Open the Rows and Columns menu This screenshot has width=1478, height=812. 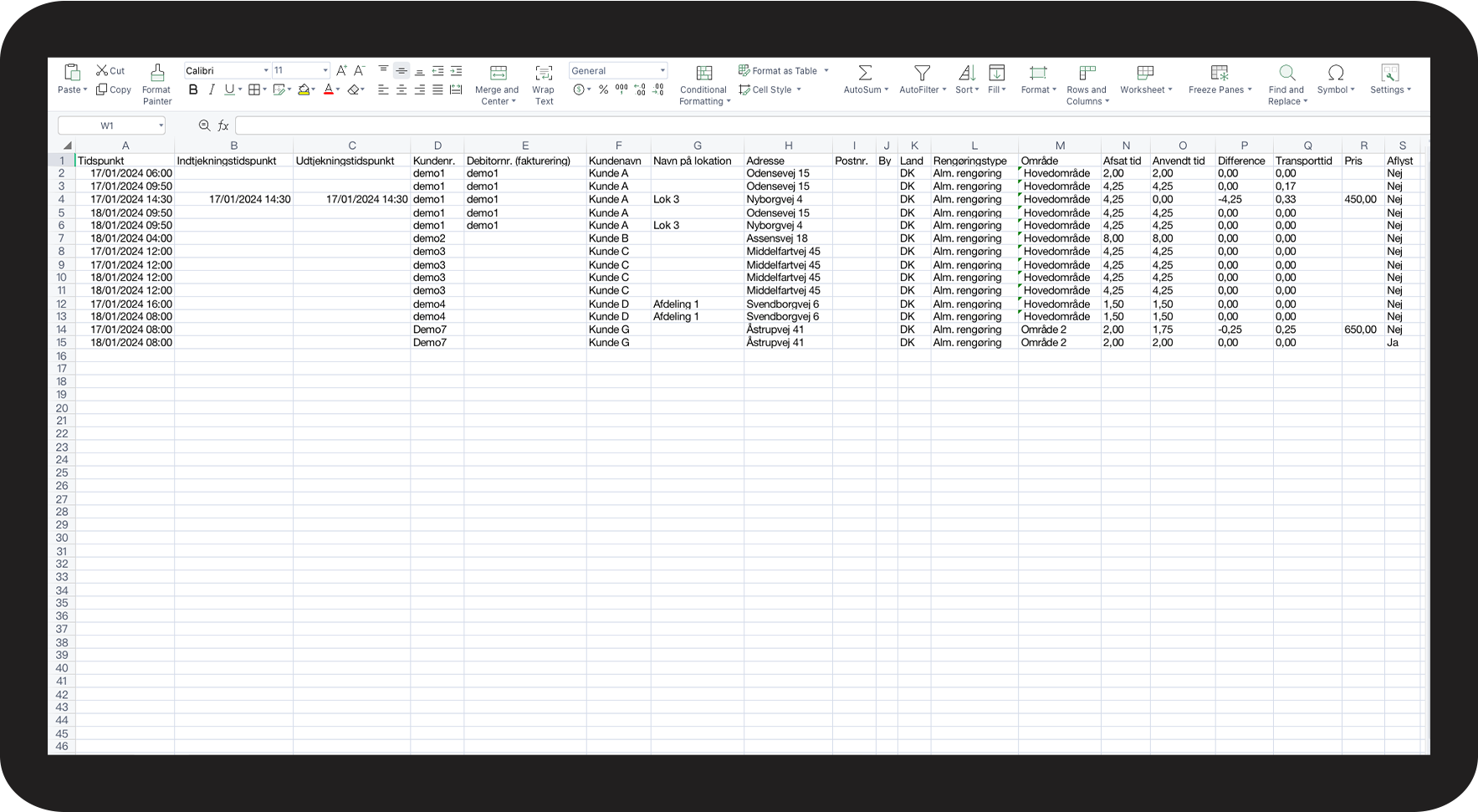point(1087,73)
